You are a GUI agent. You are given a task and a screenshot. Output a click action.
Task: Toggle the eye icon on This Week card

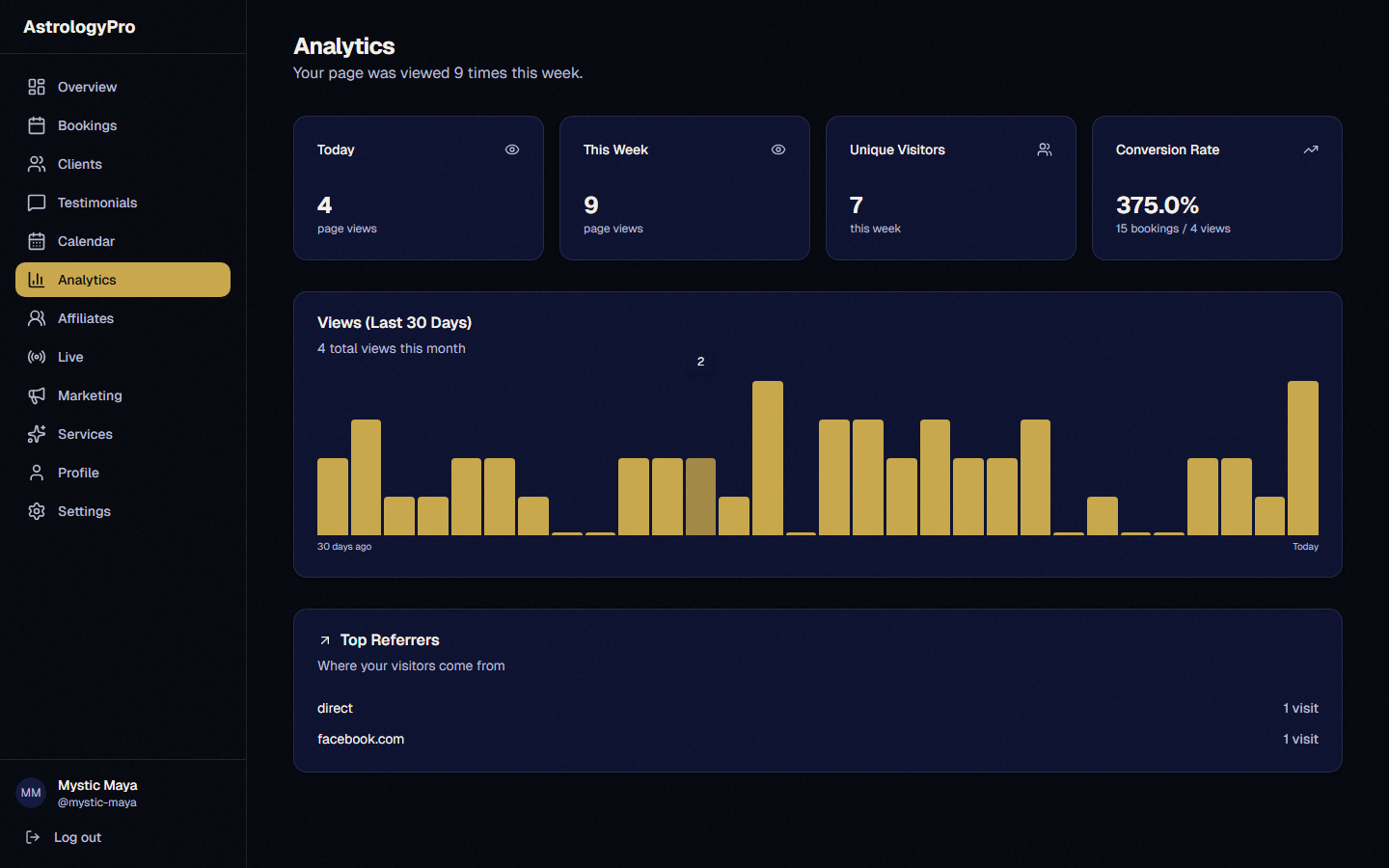(x=777, y=149)
